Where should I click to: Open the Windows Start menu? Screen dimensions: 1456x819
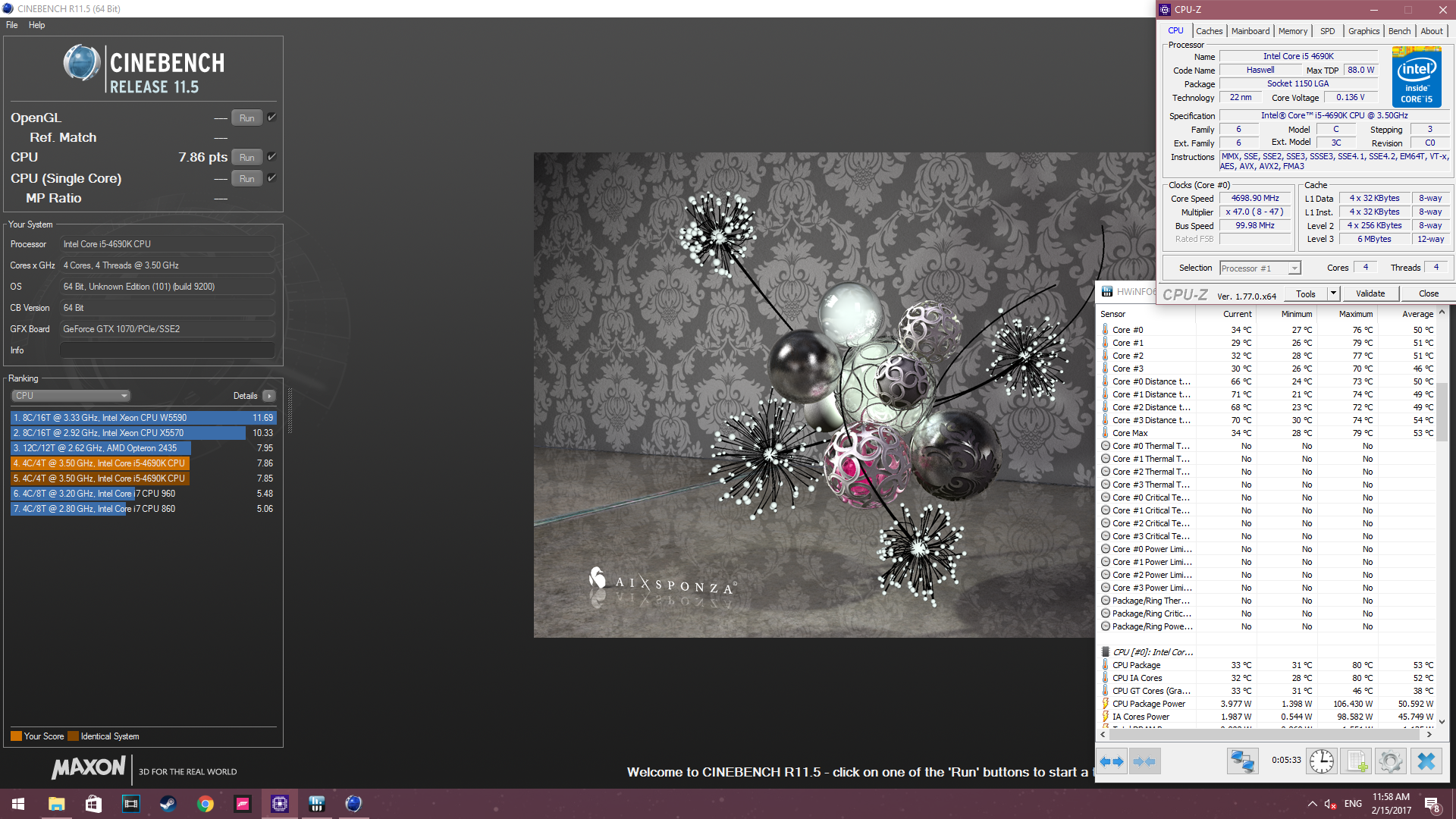coord(18,804)
